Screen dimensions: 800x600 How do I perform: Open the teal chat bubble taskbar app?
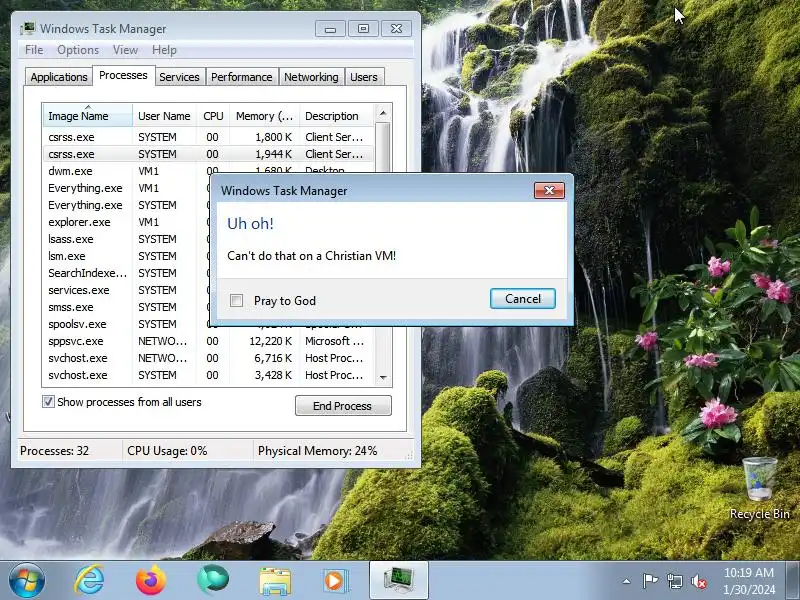[x=213, y=580]
